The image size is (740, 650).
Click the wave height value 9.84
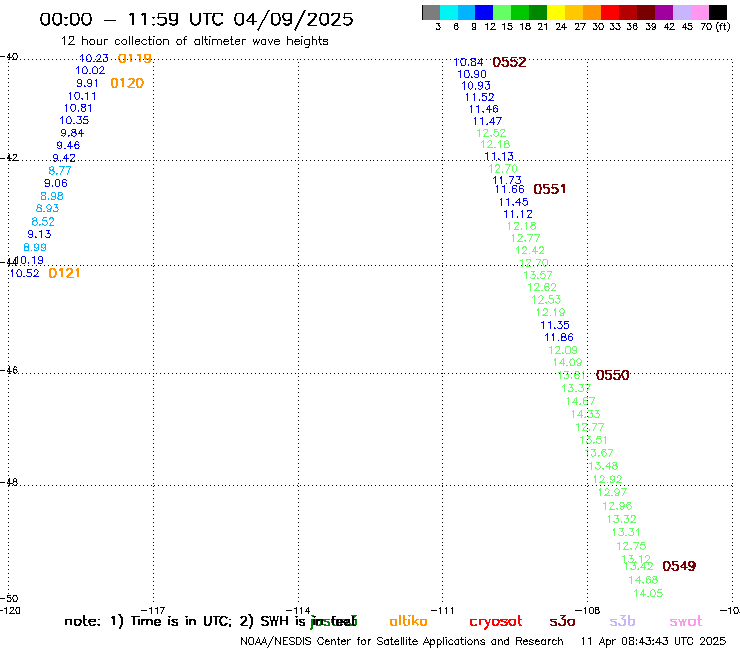72,133
